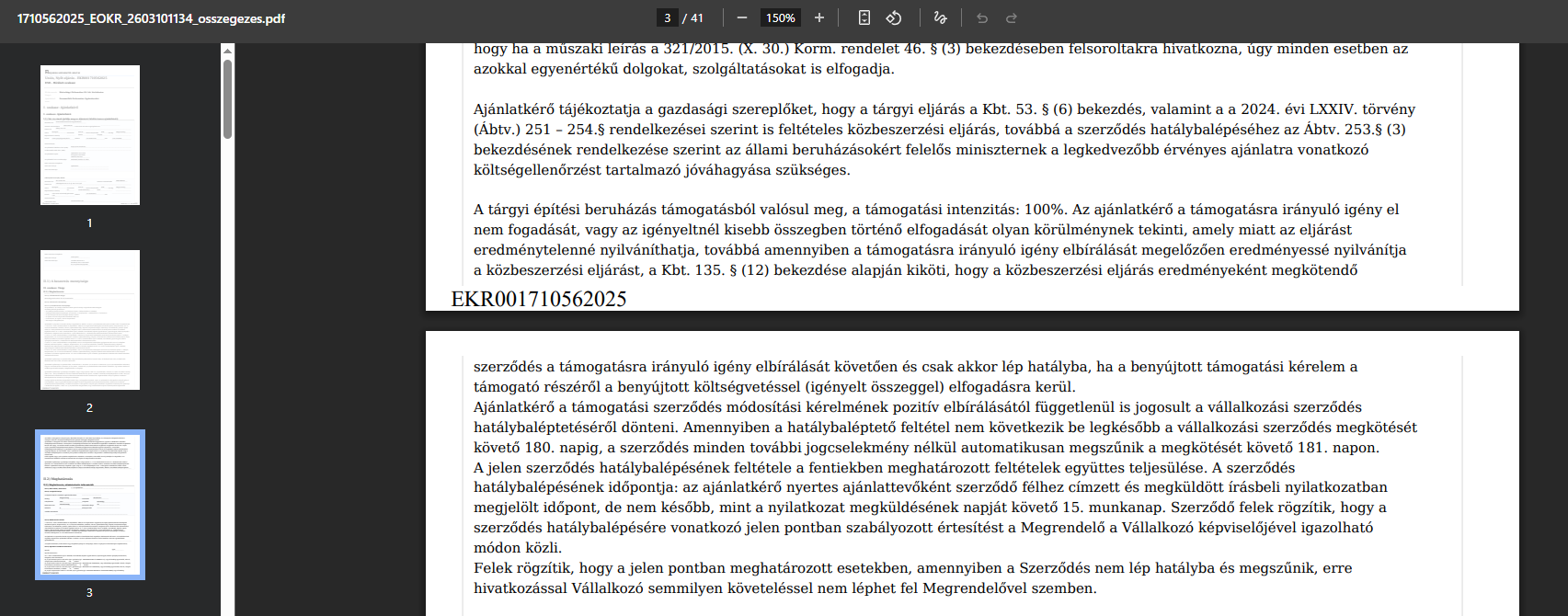Click the zoom in plus button
This screenshot has height=616, width=1568.
819,17
